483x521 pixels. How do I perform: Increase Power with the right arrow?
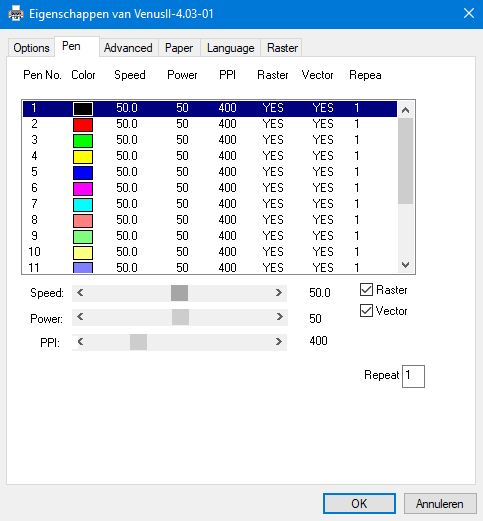tap(279, 317)
